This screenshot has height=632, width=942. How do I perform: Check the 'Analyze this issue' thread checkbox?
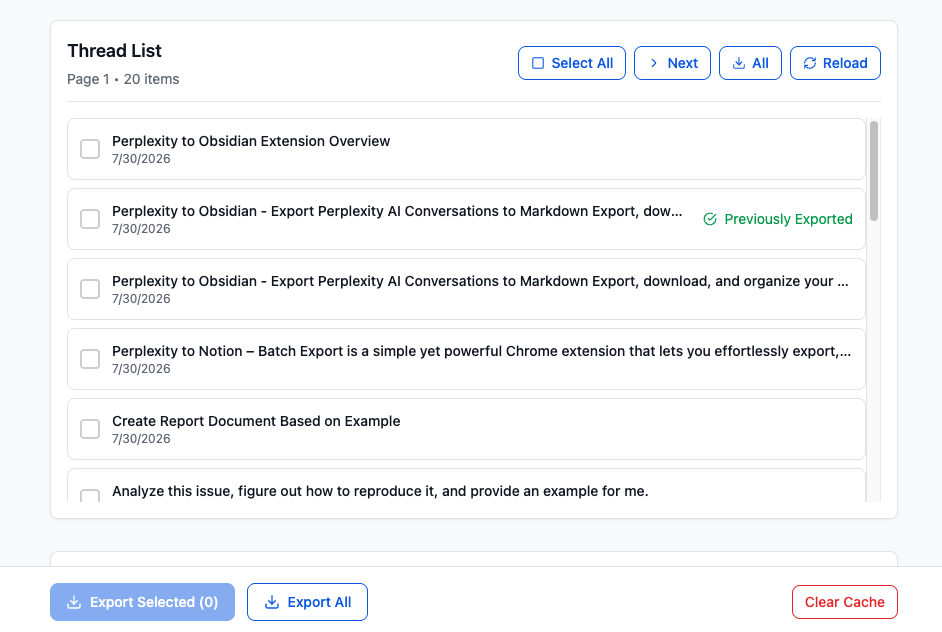click(x=90, y=496)
